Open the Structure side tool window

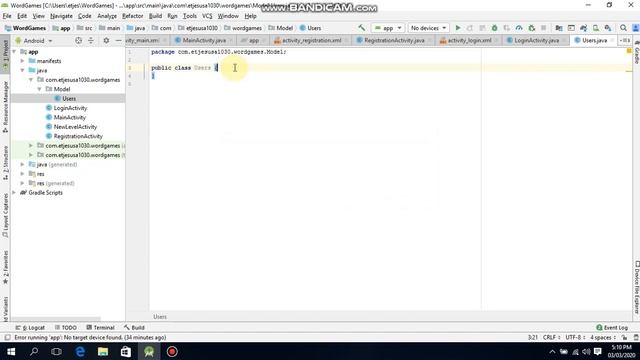pos(5,162)
